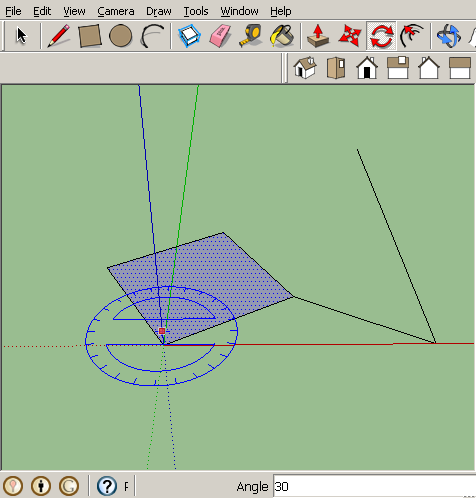The height and width of the screenshot is (498, 476).
Task: Select the Offset tool
Action: (x=412, y=36)
